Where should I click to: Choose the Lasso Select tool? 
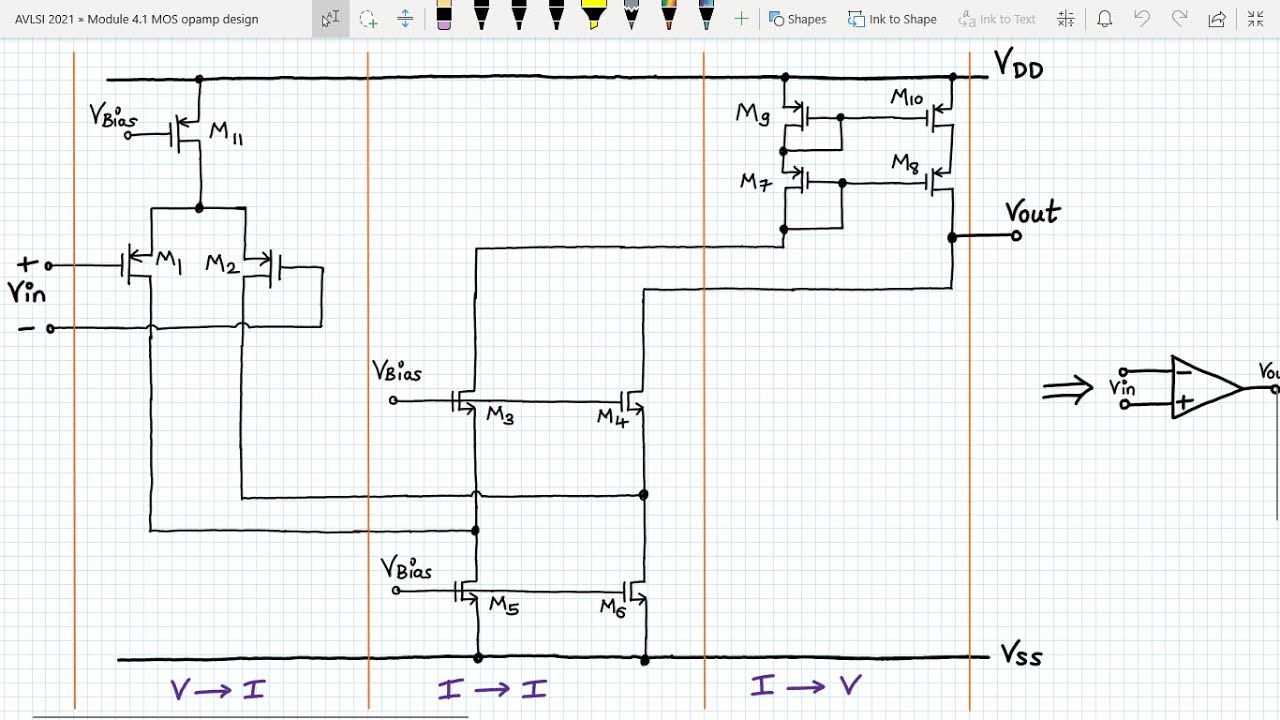[x=368, y=19]
